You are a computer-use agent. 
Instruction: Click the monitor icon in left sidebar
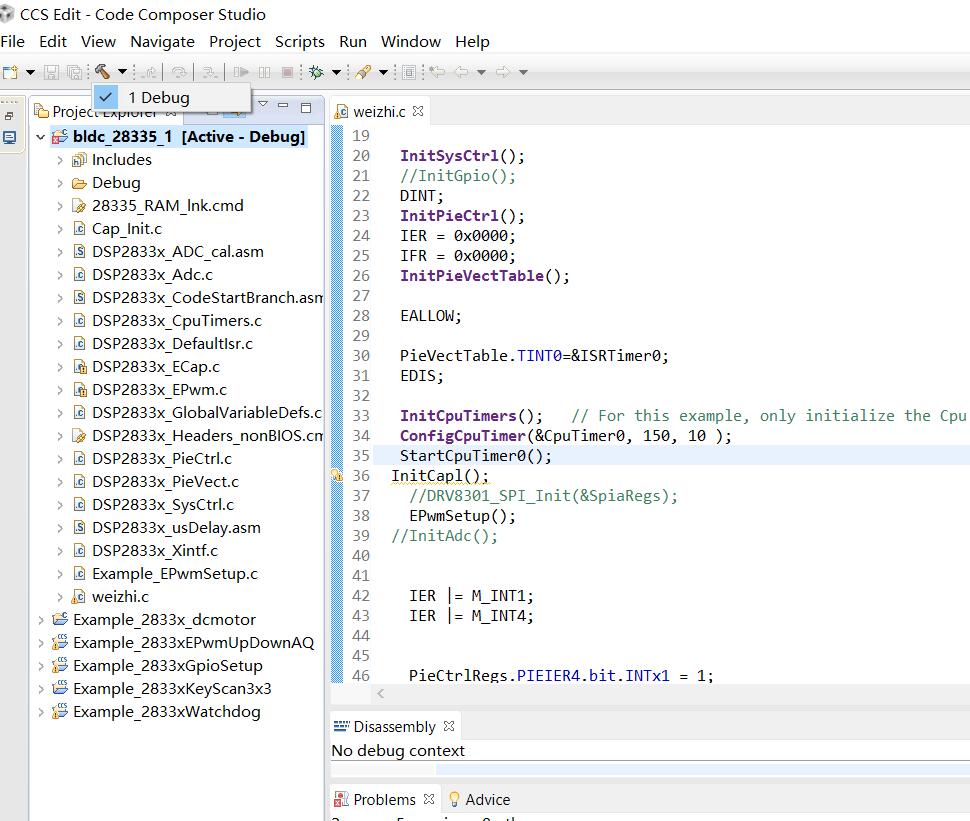9,137
